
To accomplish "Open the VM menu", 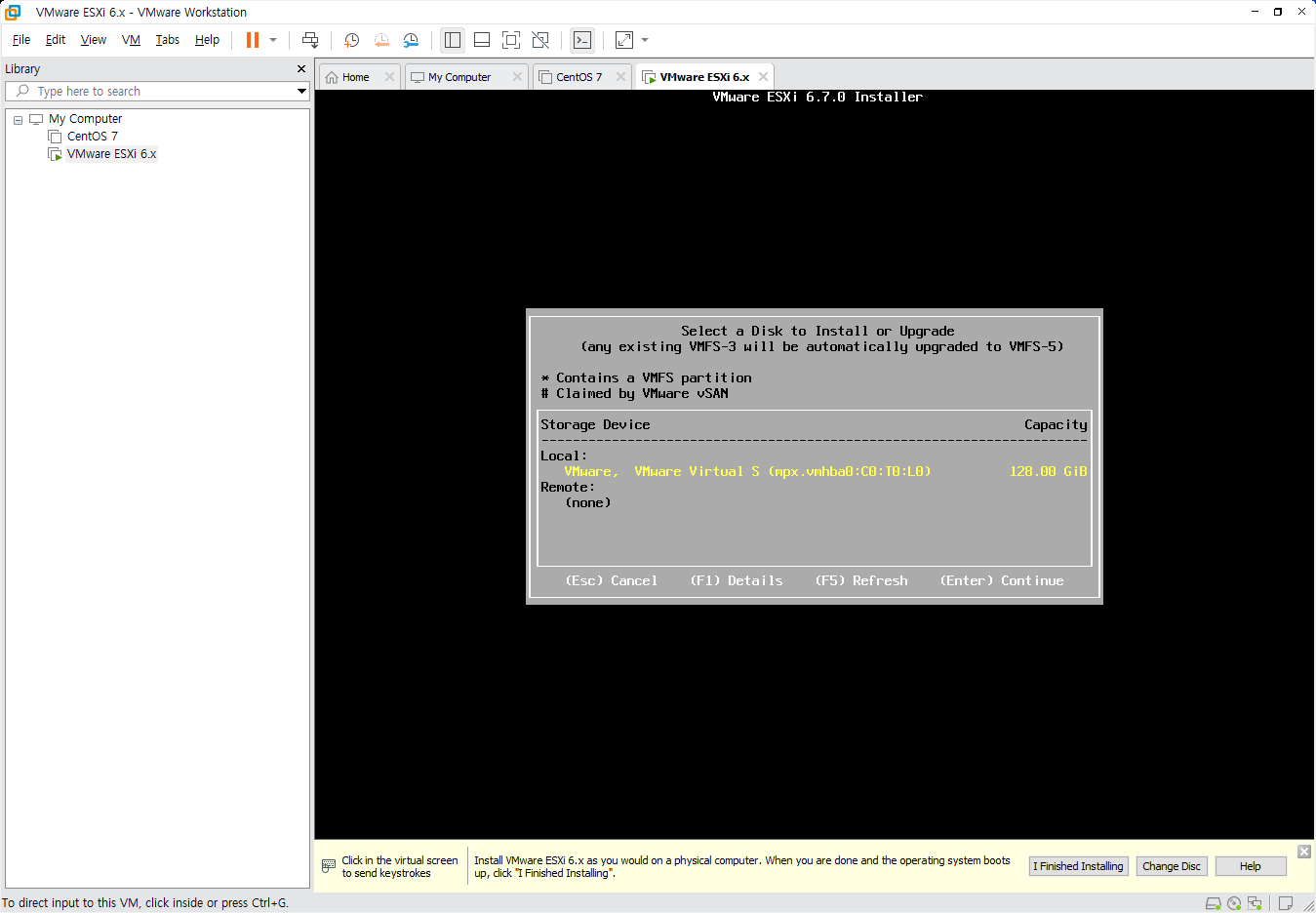I will [131, 40].
